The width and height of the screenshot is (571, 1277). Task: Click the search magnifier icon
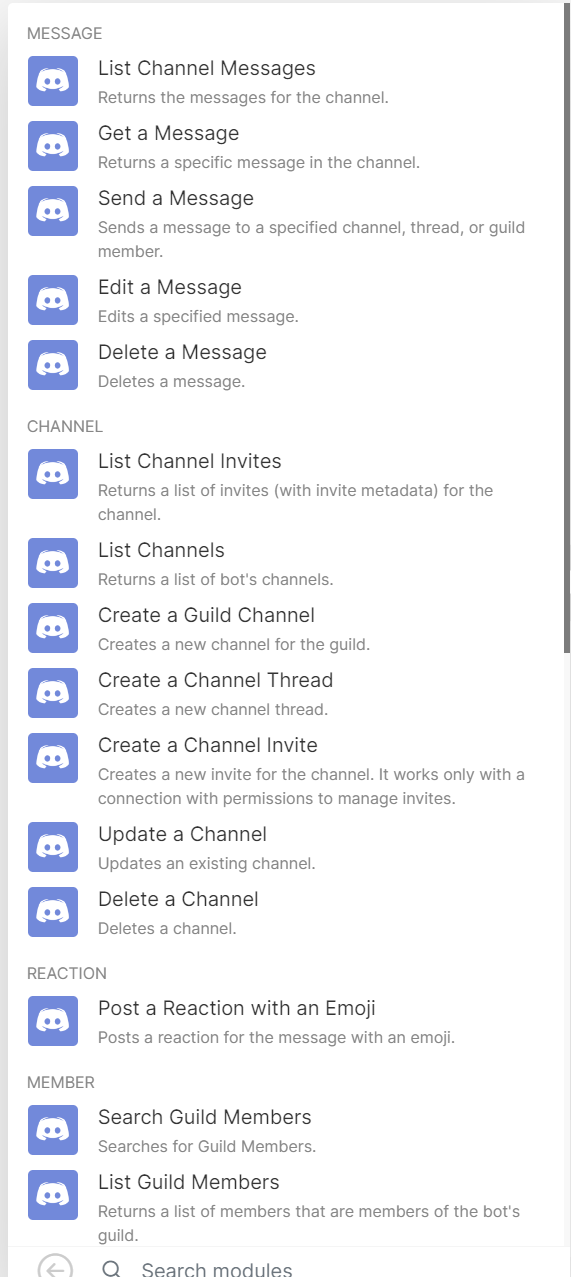[x=112, y=1270]
